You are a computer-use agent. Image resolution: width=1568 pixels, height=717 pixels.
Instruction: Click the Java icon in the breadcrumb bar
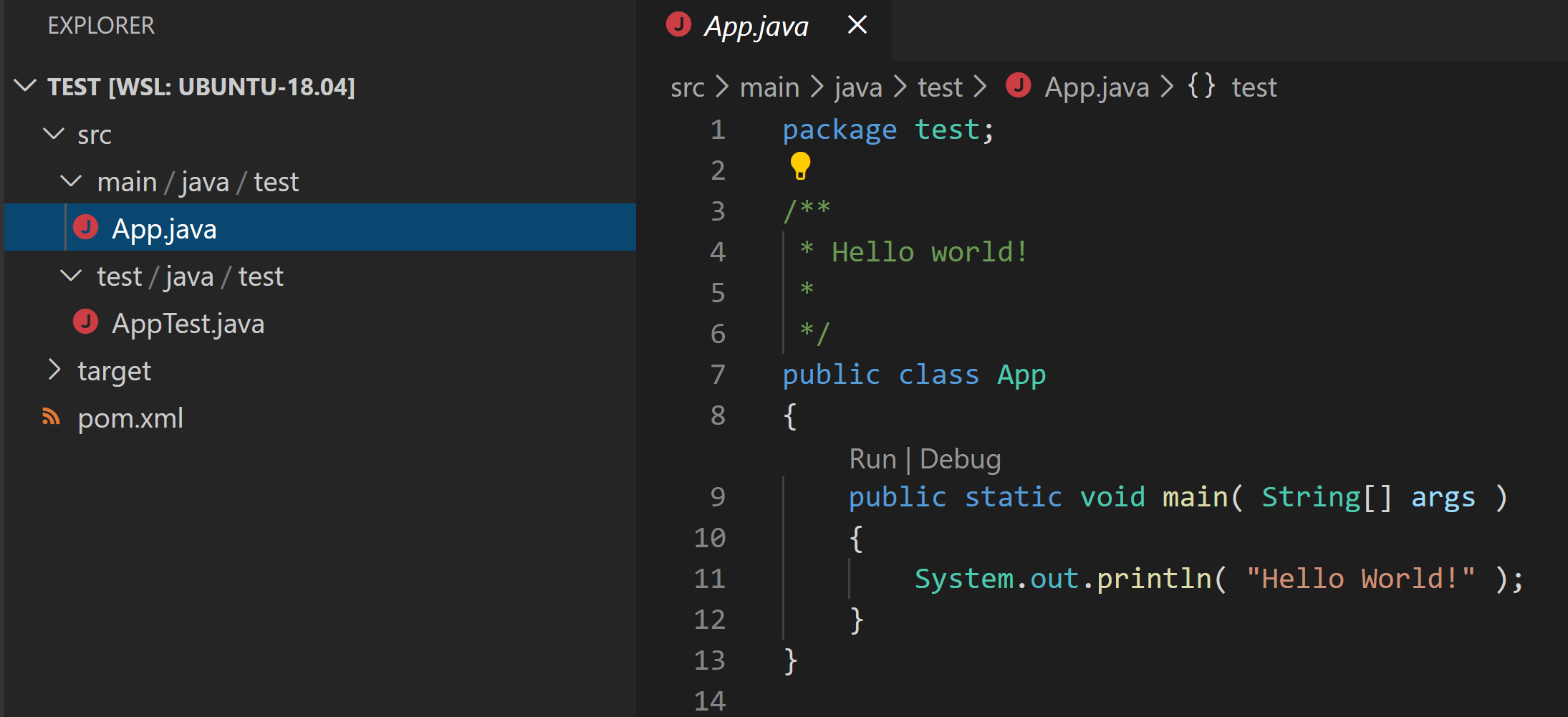pyautogui.click(x=1018, y=85)
